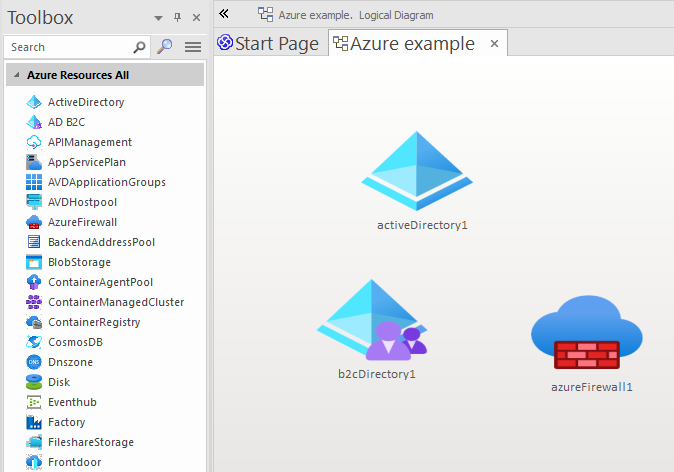This screenshot has height=472, width=674.
Task: Click the ContainerAgentPool label text
Action: 101,282
